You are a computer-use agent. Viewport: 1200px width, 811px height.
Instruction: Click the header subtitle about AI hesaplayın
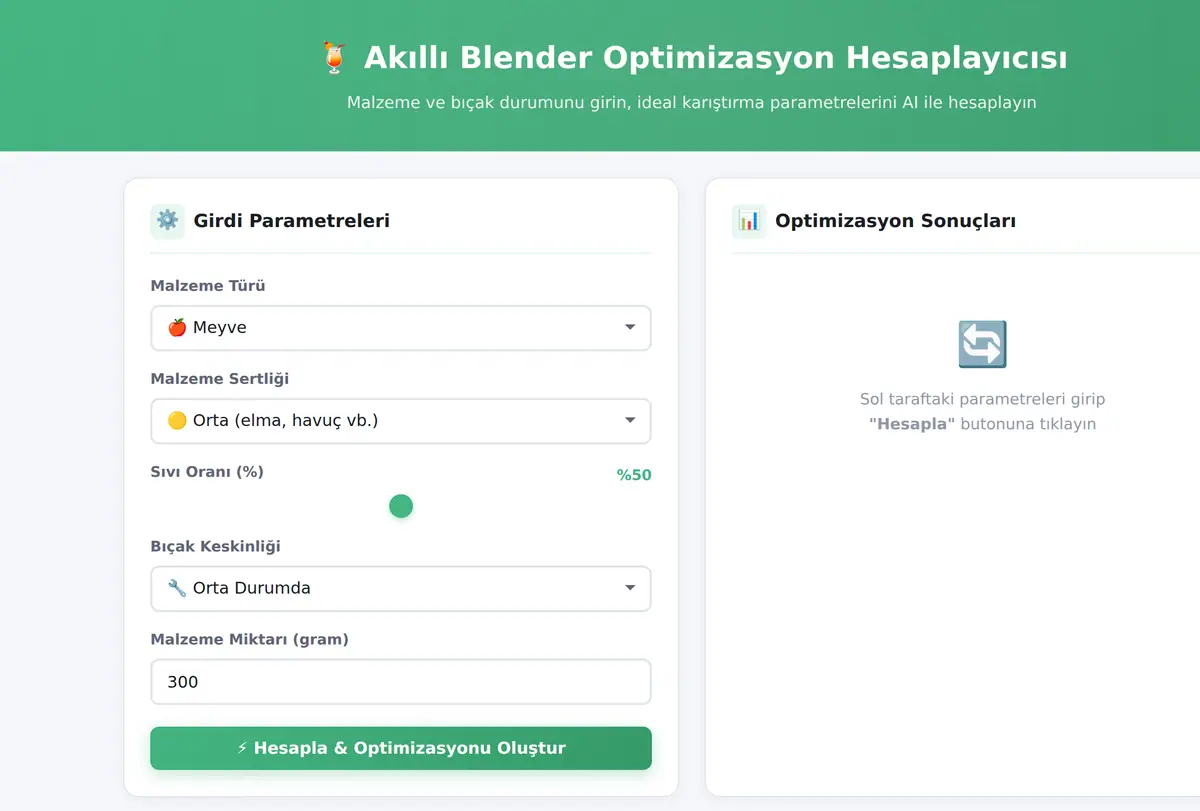coord(692,102)
